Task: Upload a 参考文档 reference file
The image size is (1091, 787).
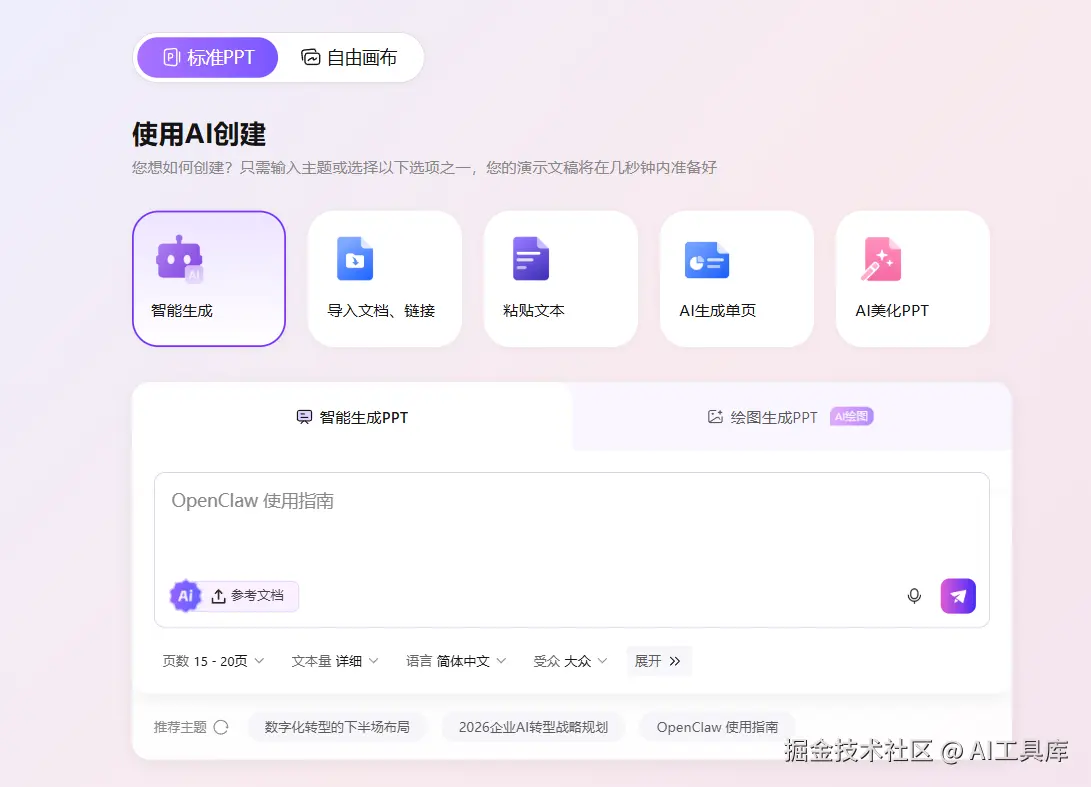Action: 248,596
